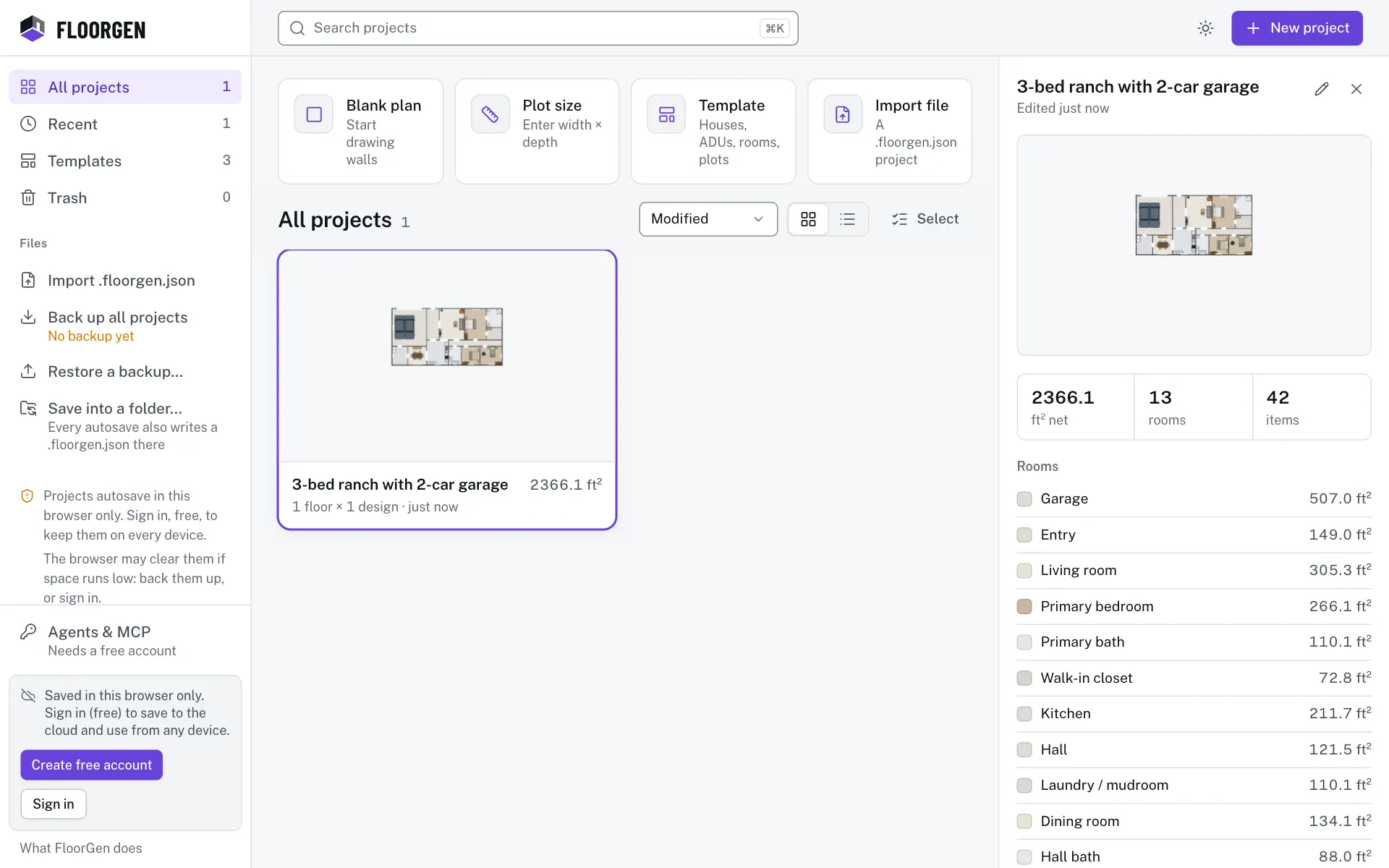Viewport: 1389px width, 868px height.
Task: Click the Select projects button
Action: [x=925, y=219]
